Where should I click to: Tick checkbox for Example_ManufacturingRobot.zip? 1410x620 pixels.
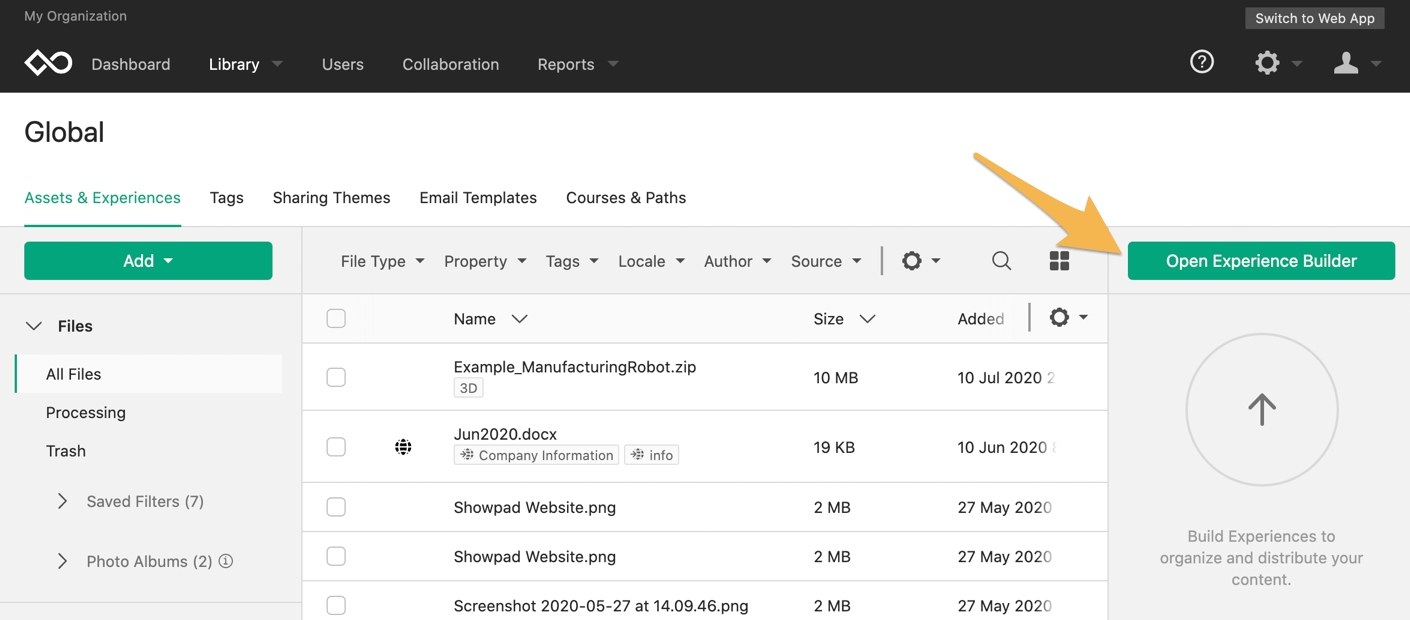[336, 377]
